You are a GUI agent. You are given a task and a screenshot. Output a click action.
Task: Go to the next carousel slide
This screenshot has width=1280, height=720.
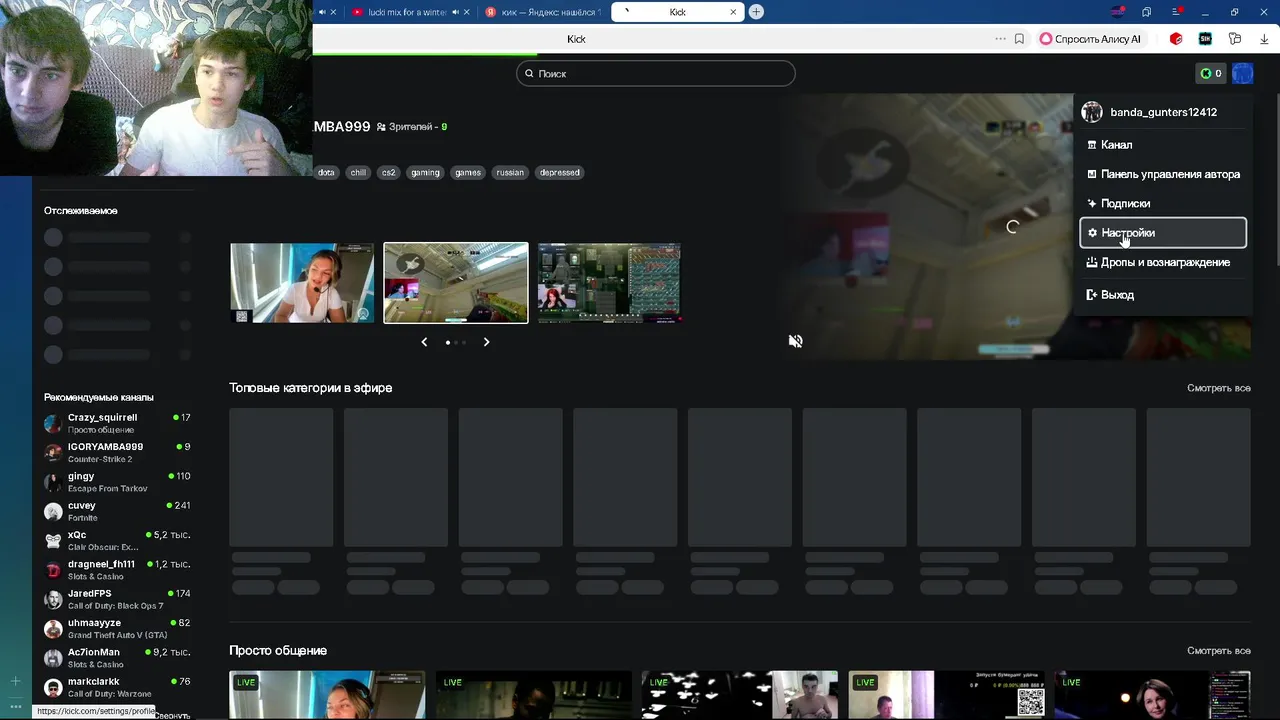[486, 342]
